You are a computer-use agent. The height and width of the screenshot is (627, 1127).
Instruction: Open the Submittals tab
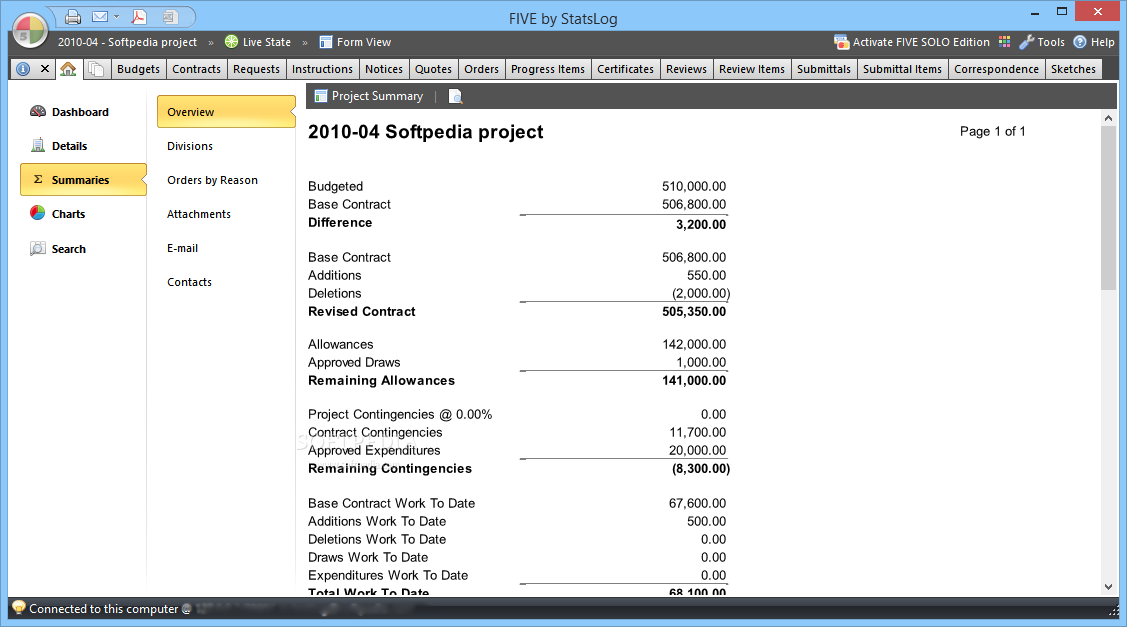(824, 69)
